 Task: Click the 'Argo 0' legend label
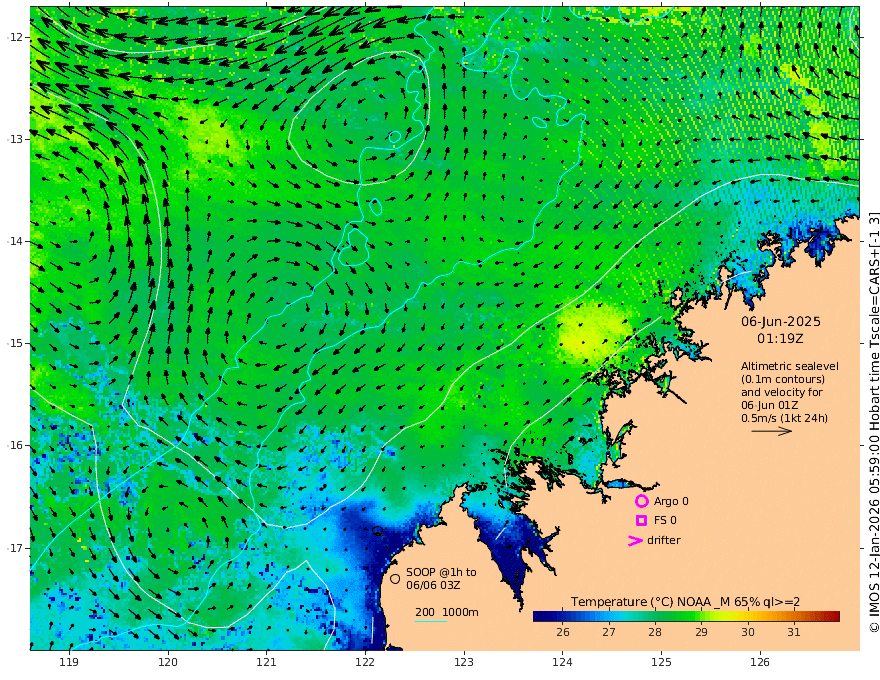(671, 501)
